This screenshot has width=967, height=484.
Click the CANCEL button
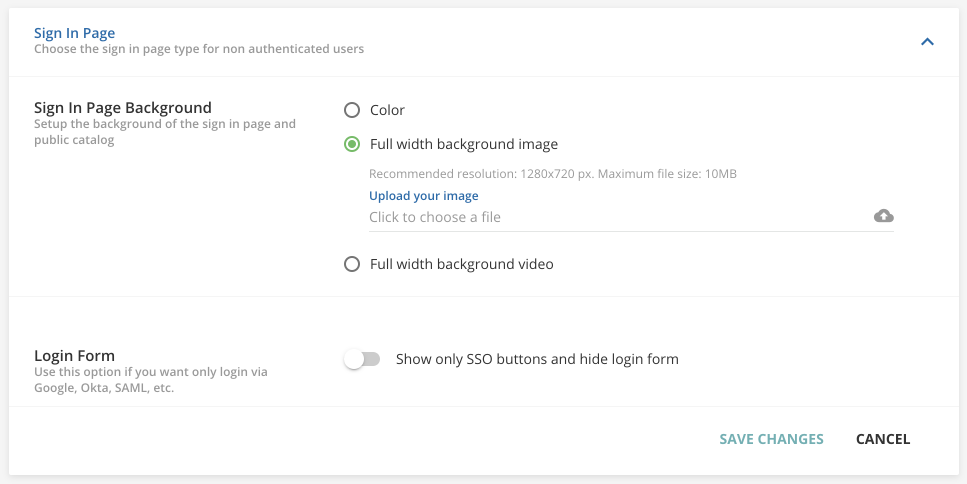click(x=883, y=439)
